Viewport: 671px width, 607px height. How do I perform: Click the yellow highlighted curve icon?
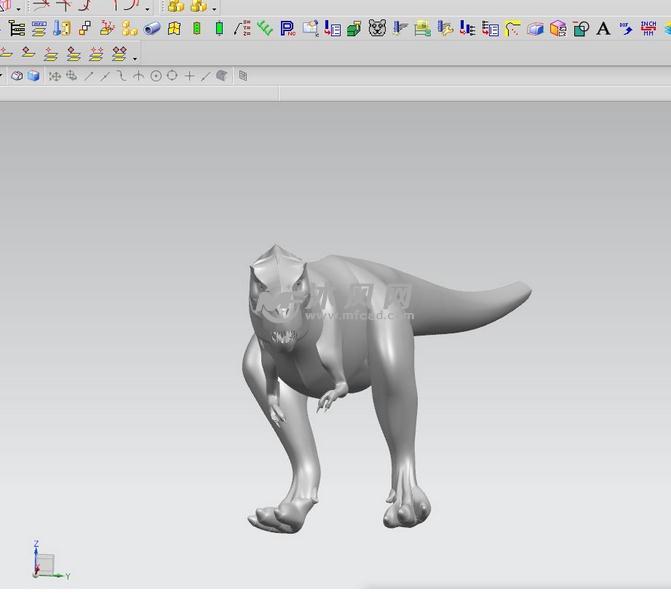click(x=512, y=29)
